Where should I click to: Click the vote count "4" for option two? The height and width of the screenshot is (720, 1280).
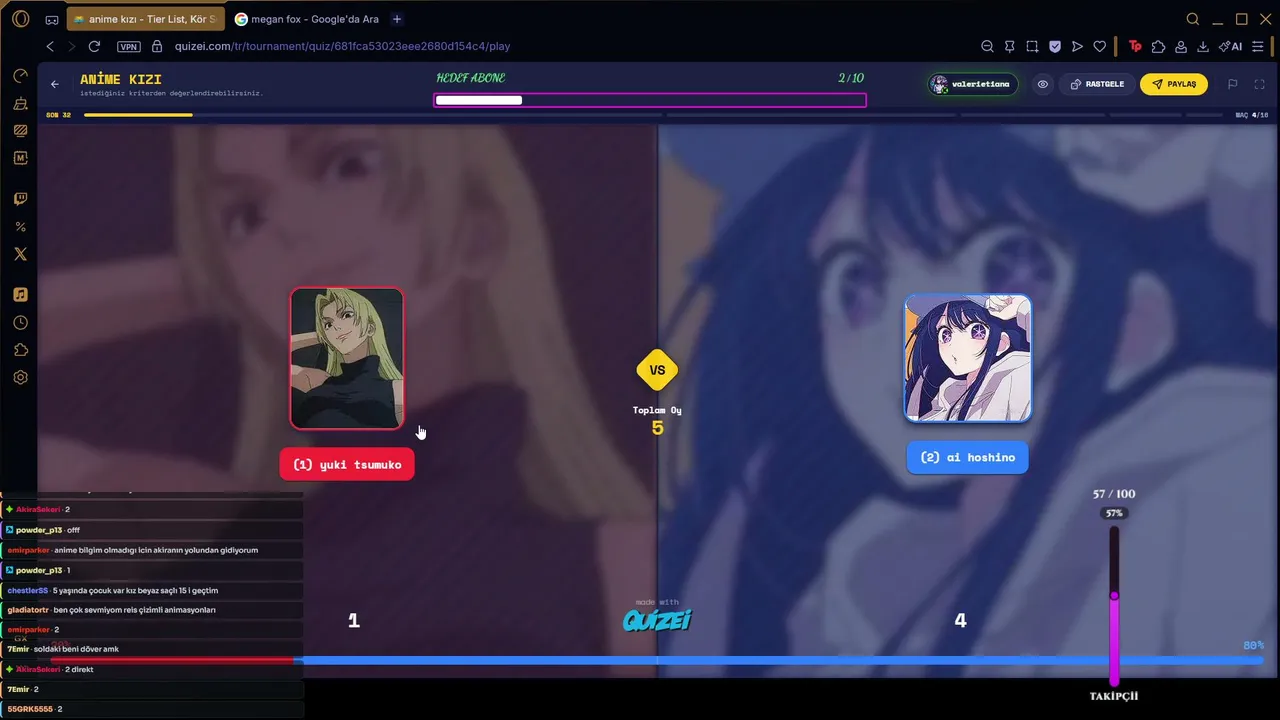tap(960, 620)
